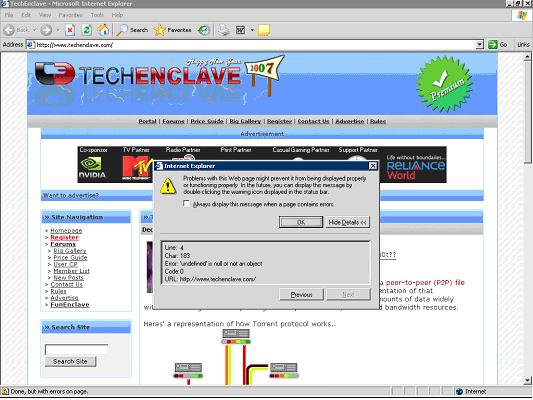This screenshot has width=533, height=400.
Task: Click the MTV partner logo
Action: 136,168
